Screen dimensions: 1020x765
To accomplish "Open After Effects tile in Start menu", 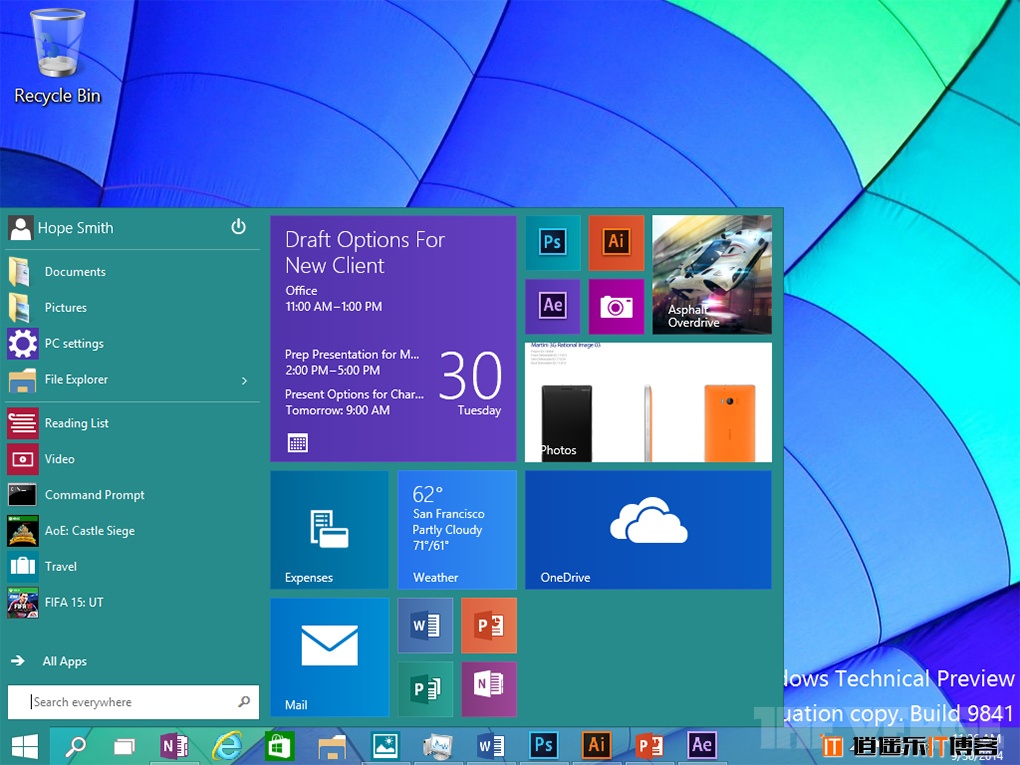I will tap(552, 306).
